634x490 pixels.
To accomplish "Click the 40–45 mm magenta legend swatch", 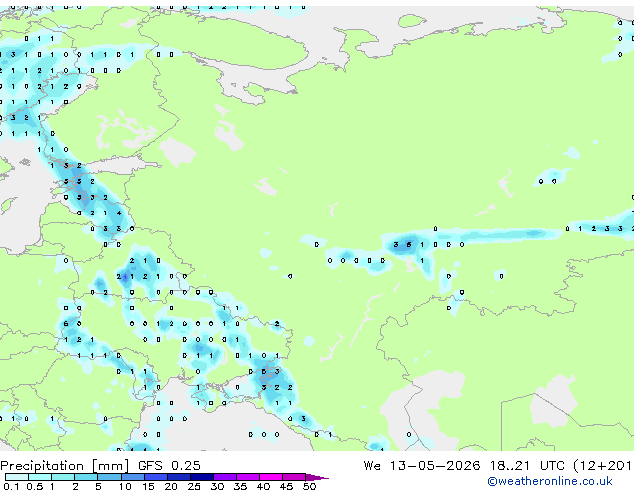I will [271, 477].
